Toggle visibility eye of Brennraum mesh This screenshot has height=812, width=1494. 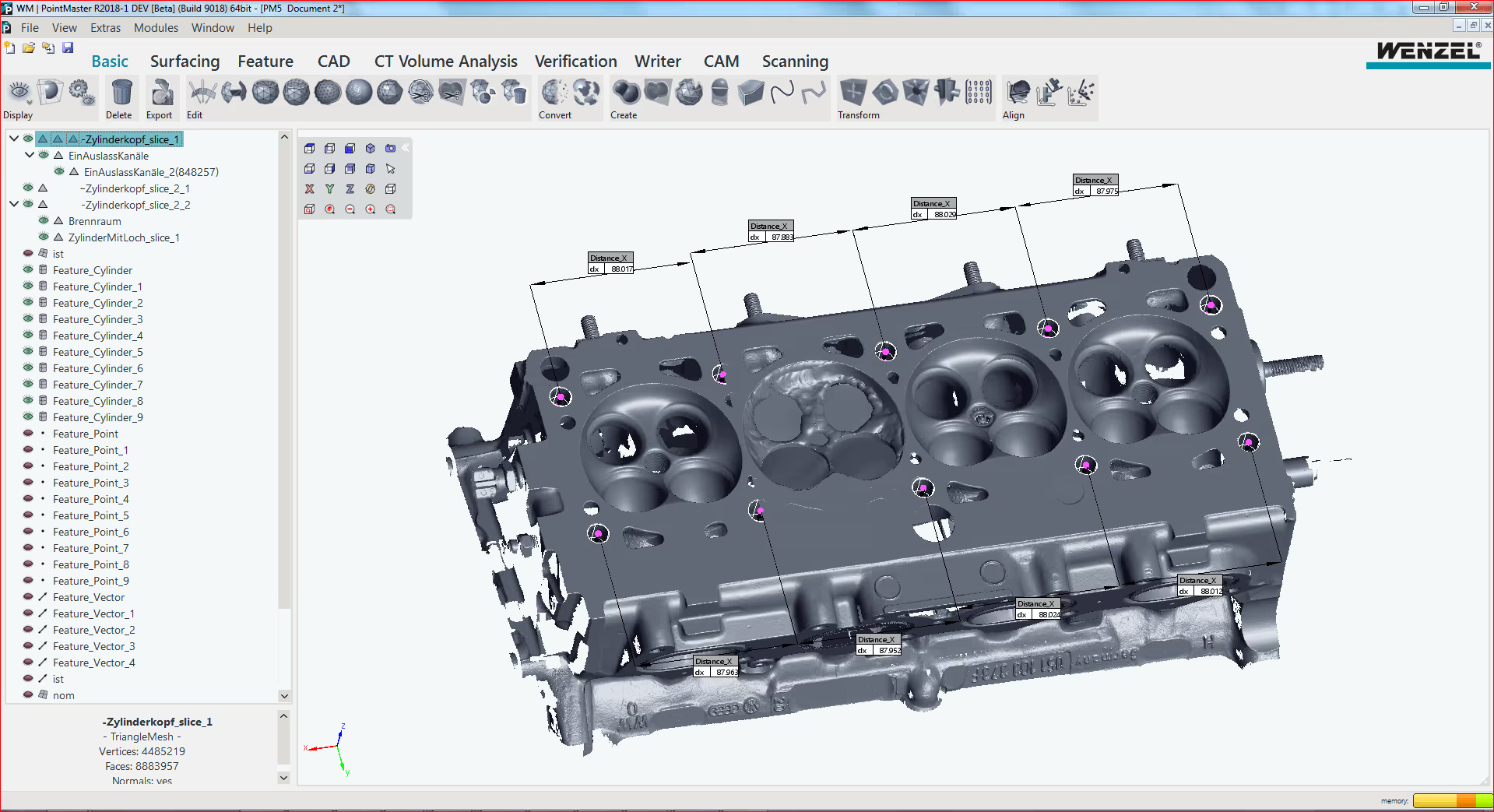tap(44, 221)
